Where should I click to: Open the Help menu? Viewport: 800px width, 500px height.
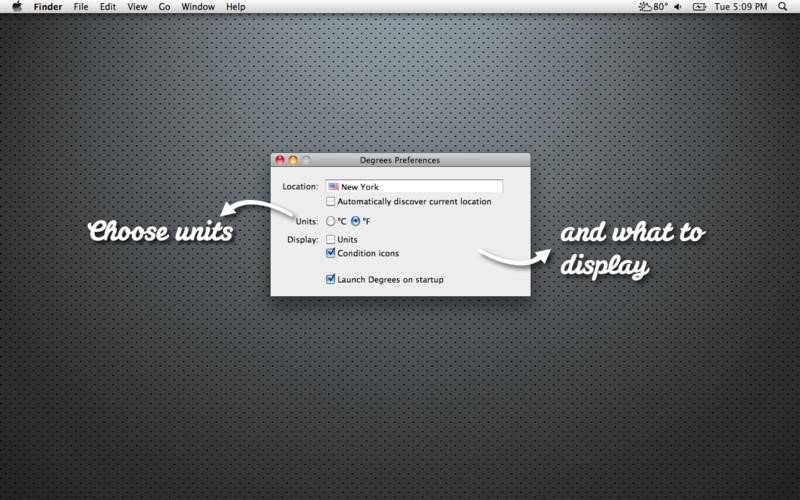tap(236, 7)
